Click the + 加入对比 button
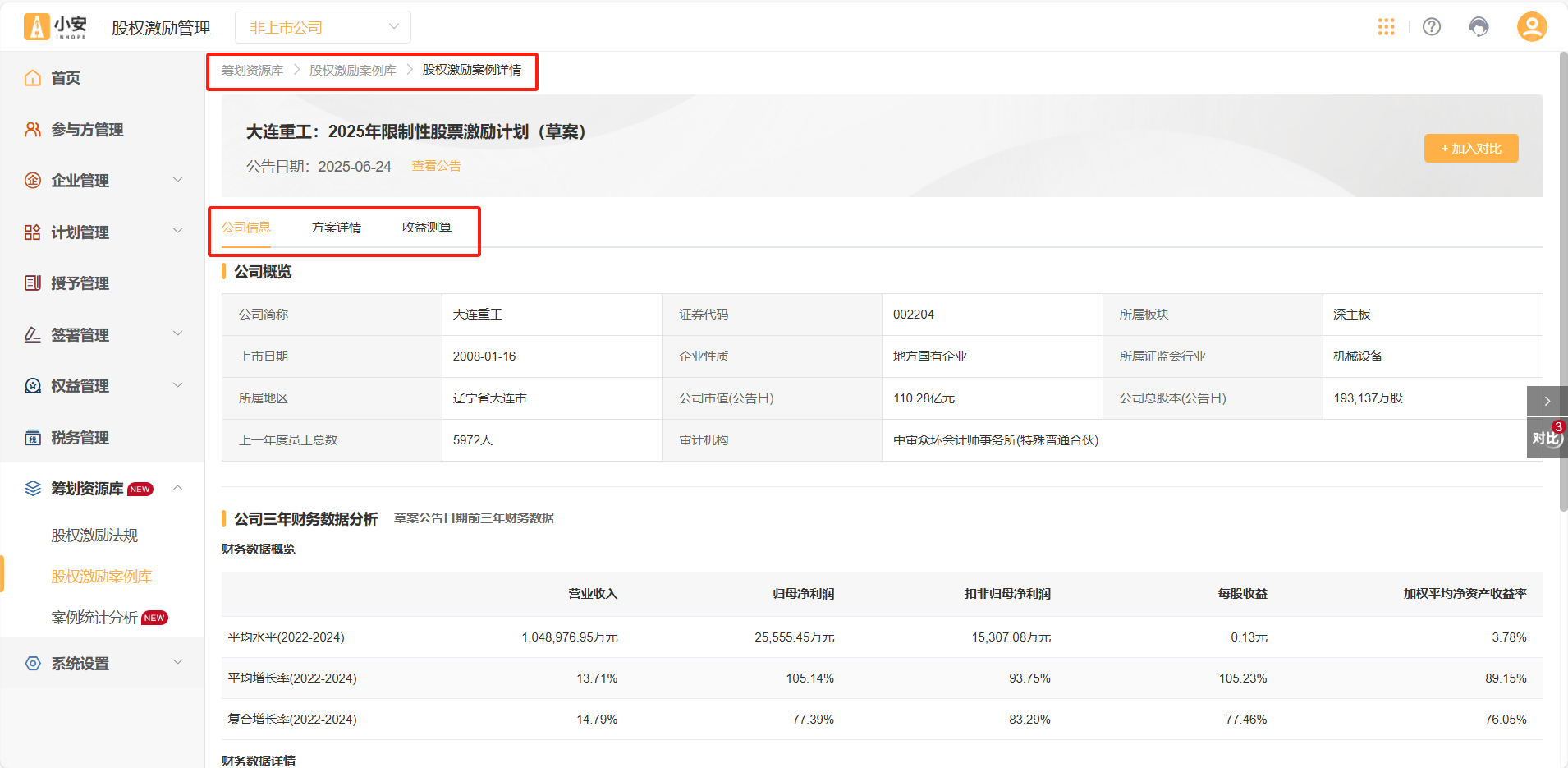Viewport: 1568px width, 768px height. pos(1471,149)
